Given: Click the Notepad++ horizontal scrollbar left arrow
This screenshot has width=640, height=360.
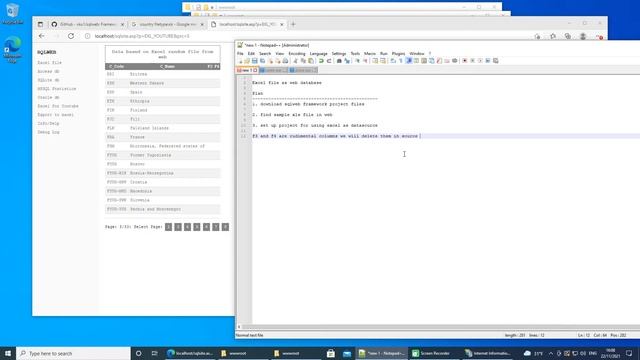Looking at the screenshot, I should 239,327.
